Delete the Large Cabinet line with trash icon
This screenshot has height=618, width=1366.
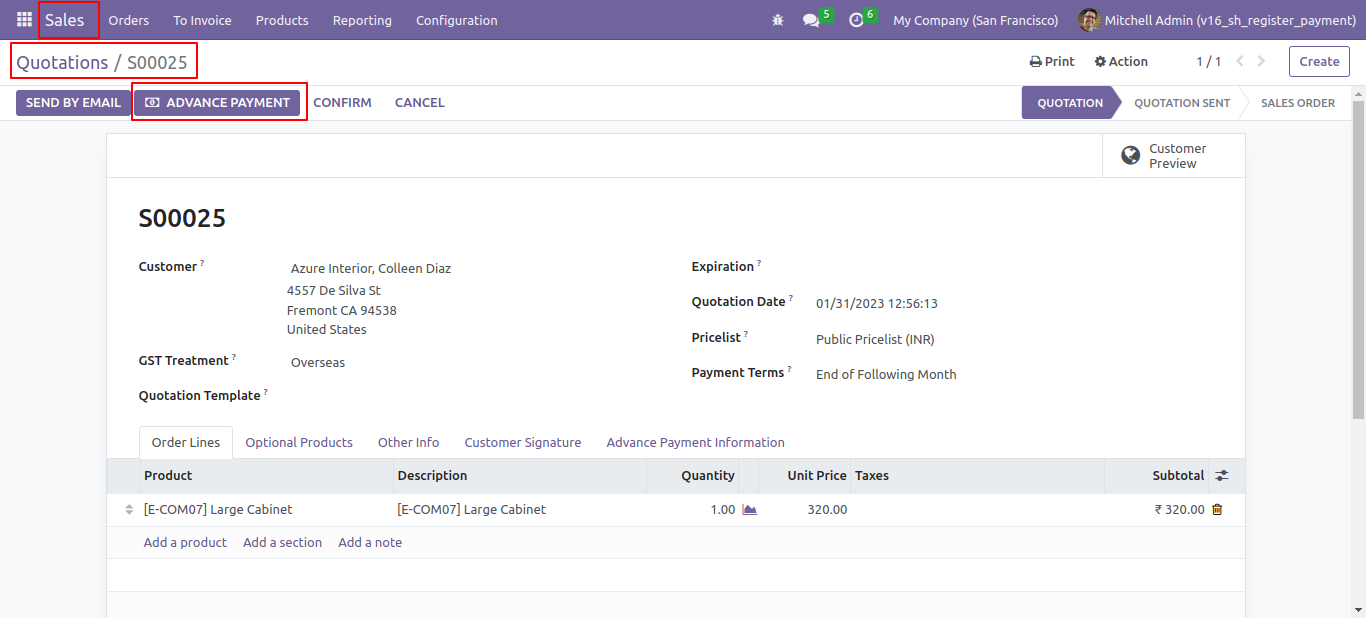tap(1217, 510)
